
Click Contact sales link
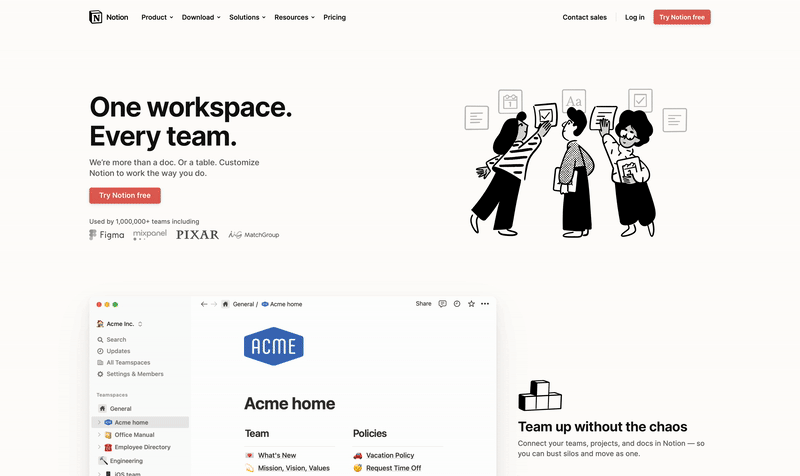pyautogui.click(x=585, y=17)
